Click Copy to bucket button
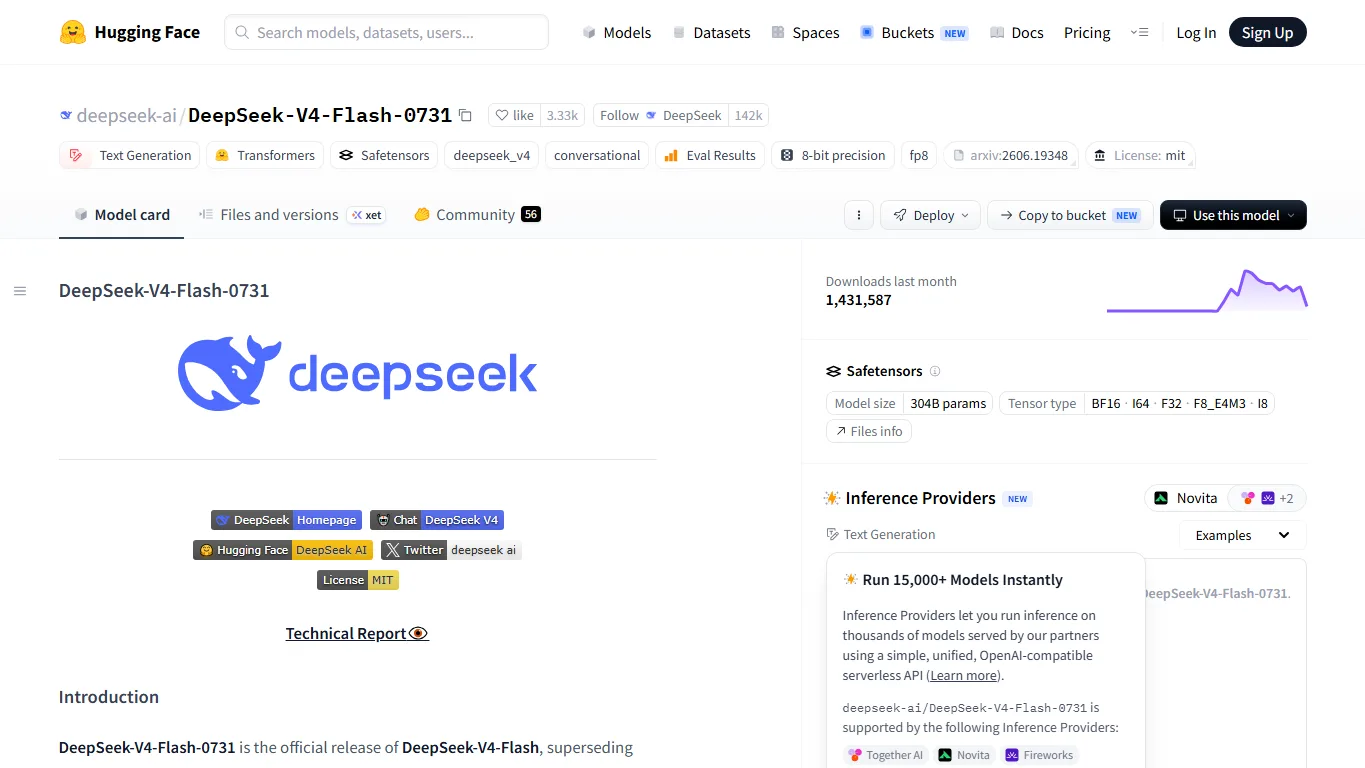 pos(1070,215)
